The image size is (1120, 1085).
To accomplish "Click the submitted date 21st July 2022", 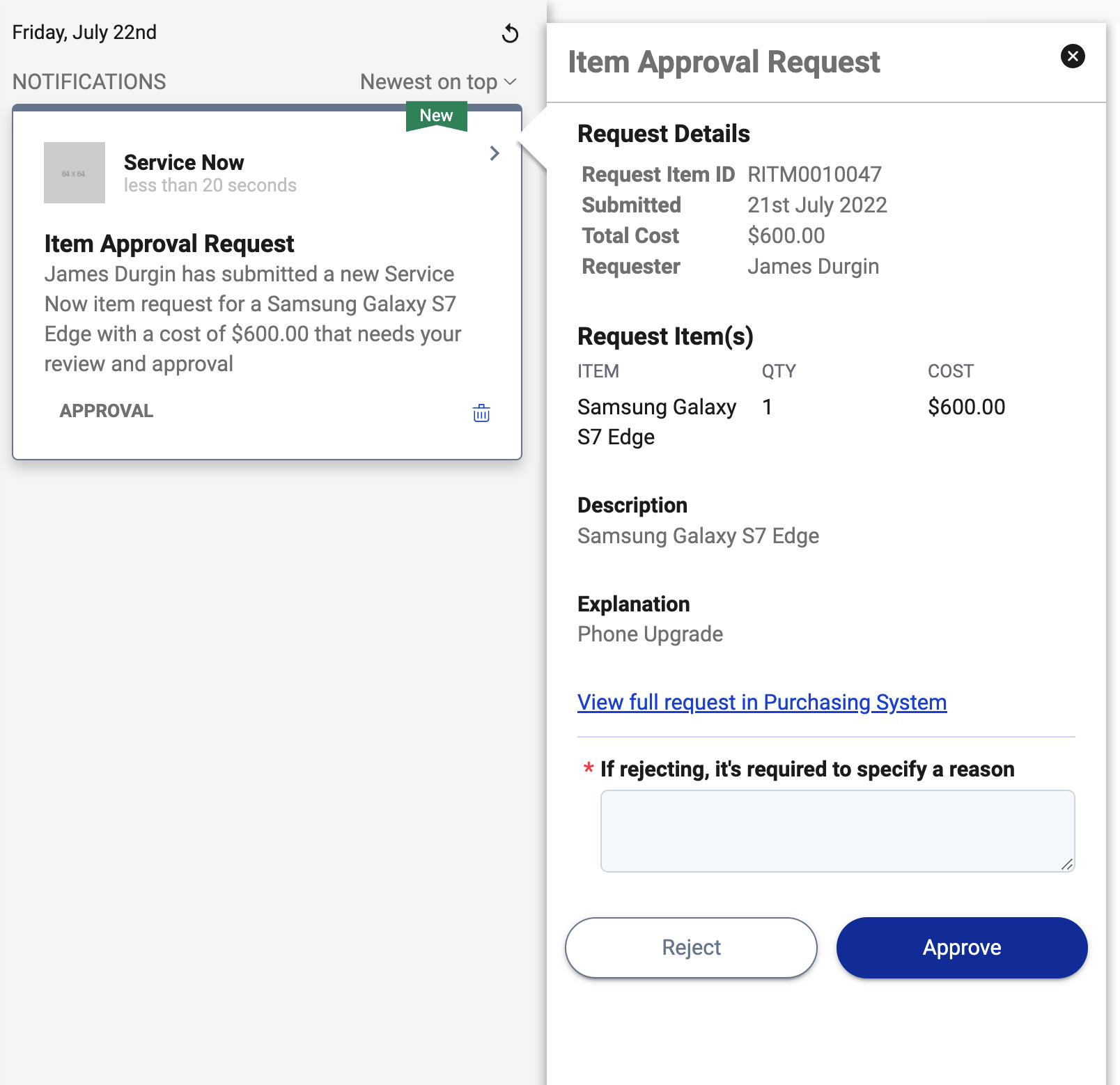I will [x=817, y=205].
